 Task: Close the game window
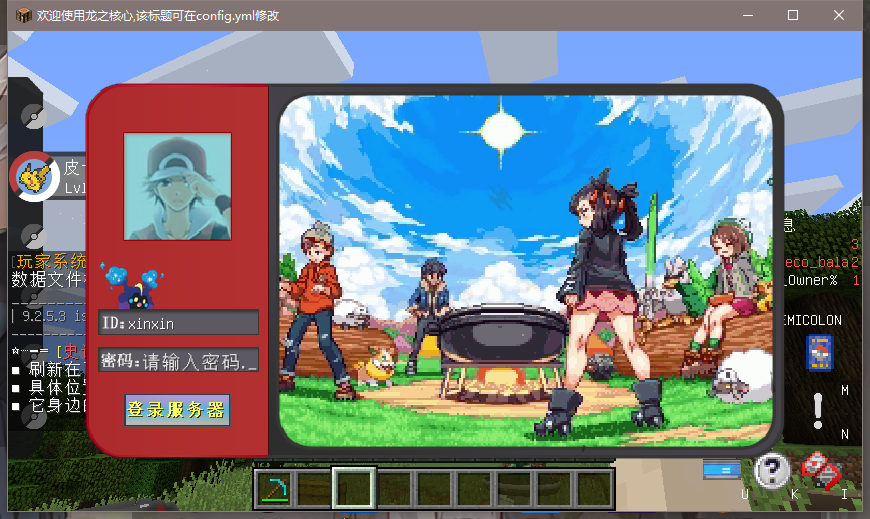pos(838,15)
